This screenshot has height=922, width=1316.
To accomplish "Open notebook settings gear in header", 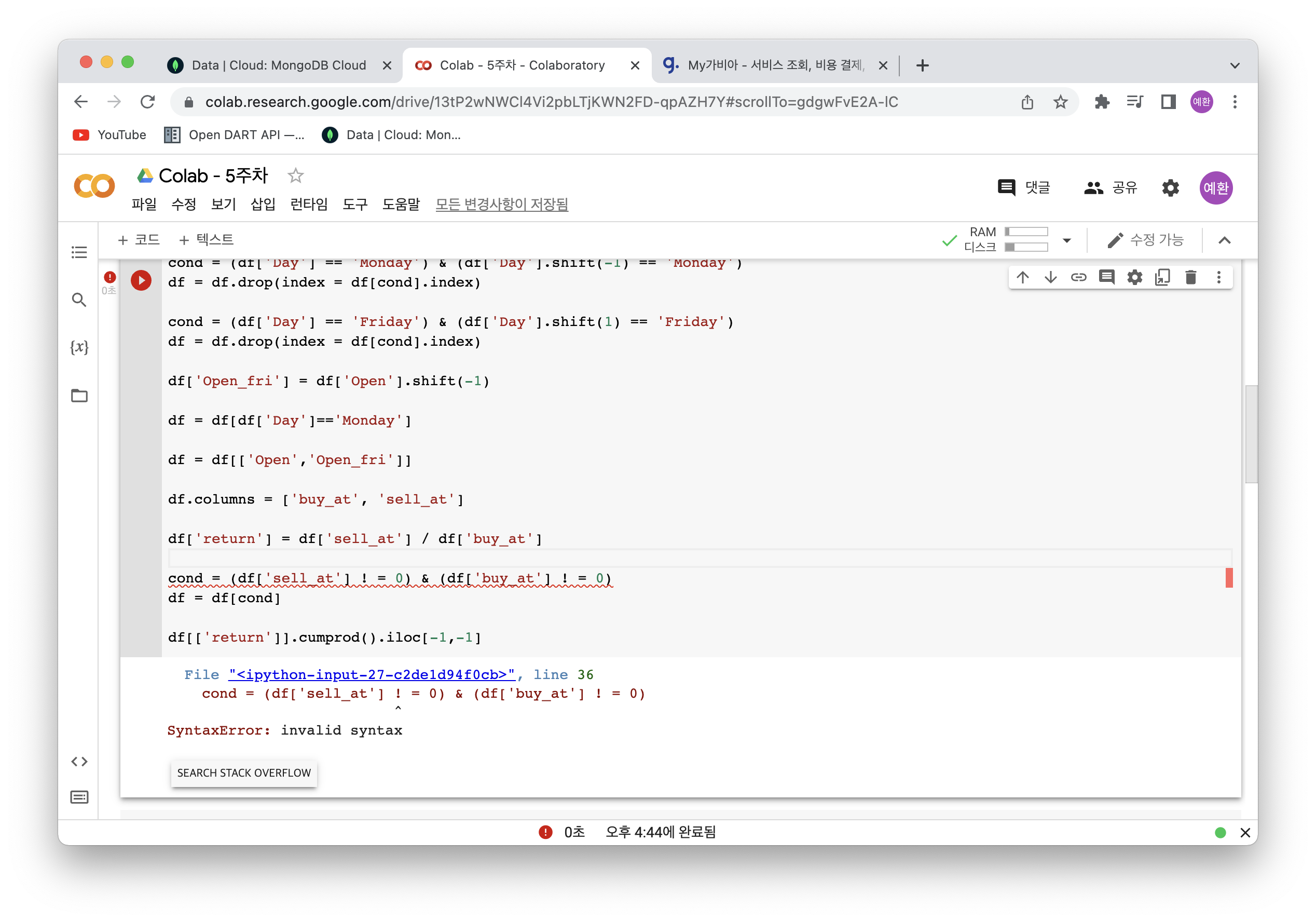I will [1170, 188].
